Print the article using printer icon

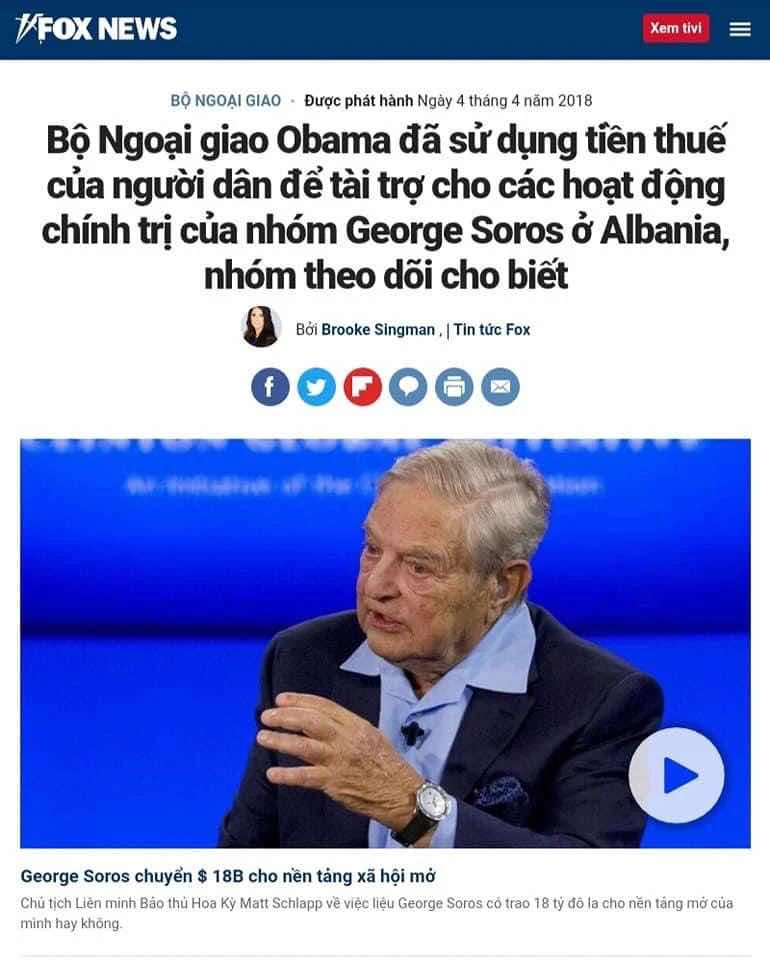454,387
